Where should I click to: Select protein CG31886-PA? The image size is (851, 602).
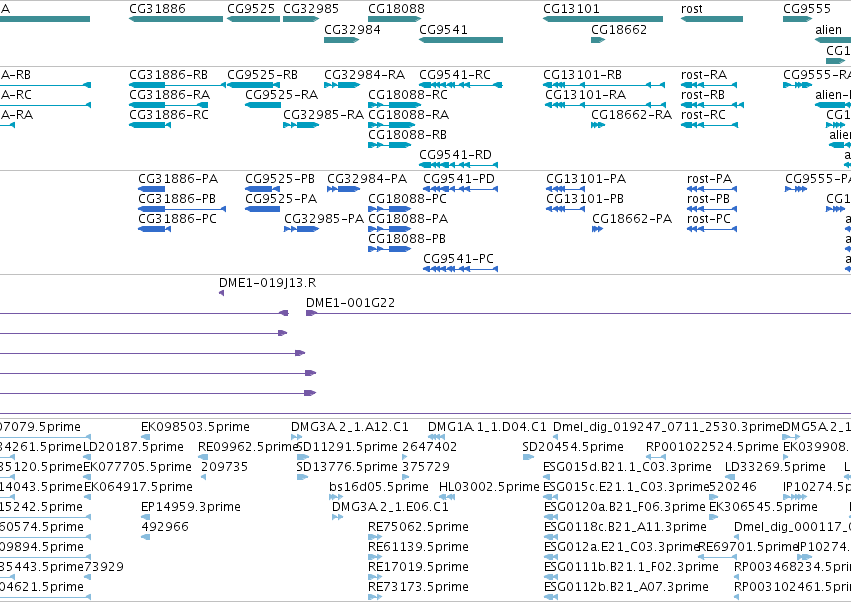tap(178, 179)
